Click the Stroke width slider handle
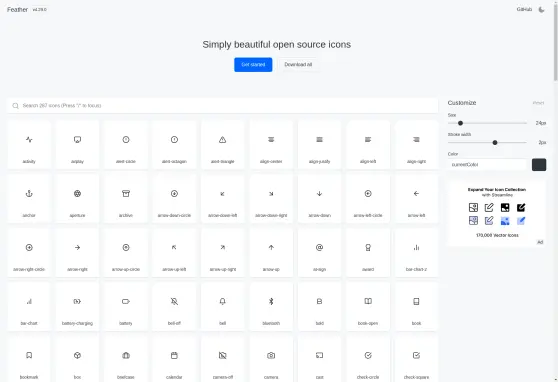 click(x=495, y=142)
